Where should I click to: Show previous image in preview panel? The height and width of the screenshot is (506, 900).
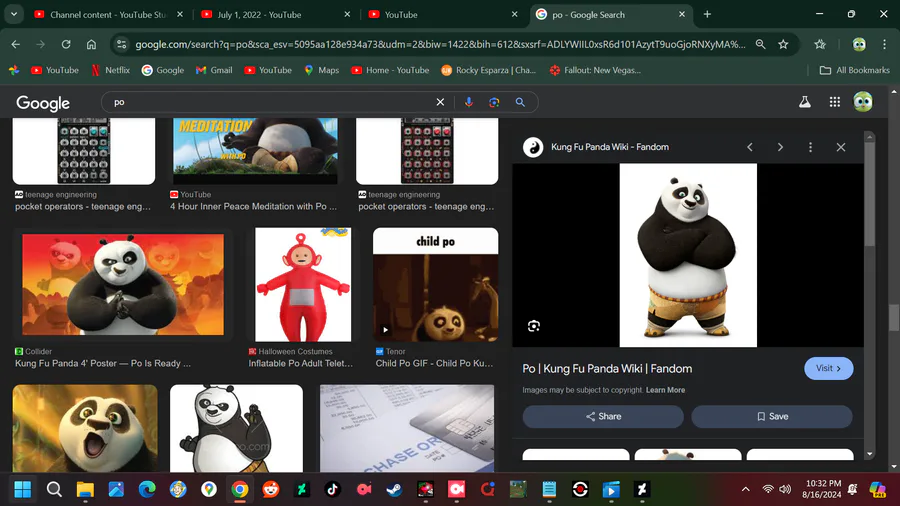point(750,147)
